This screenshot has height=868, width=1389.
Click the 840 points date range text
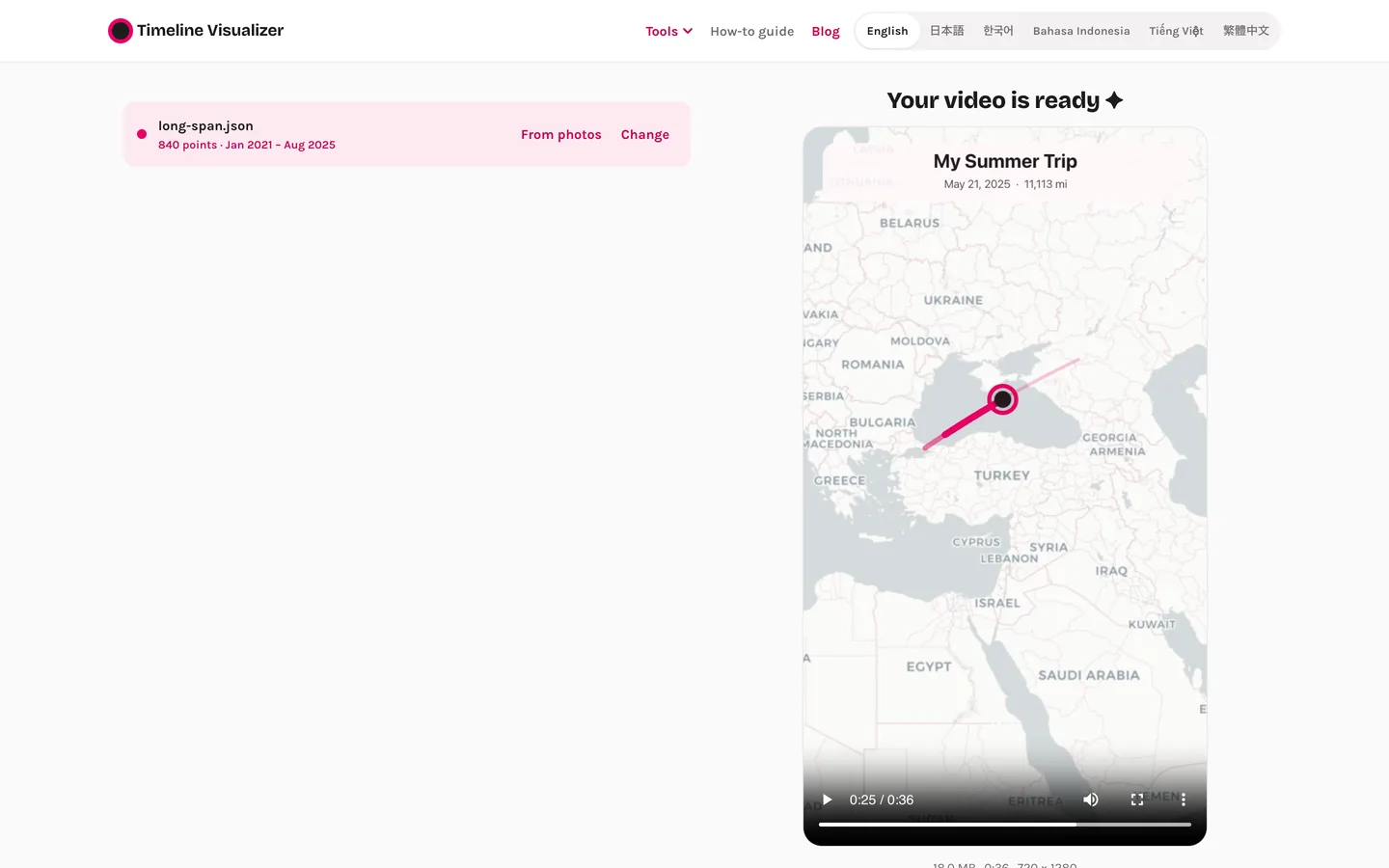point(247,145)
